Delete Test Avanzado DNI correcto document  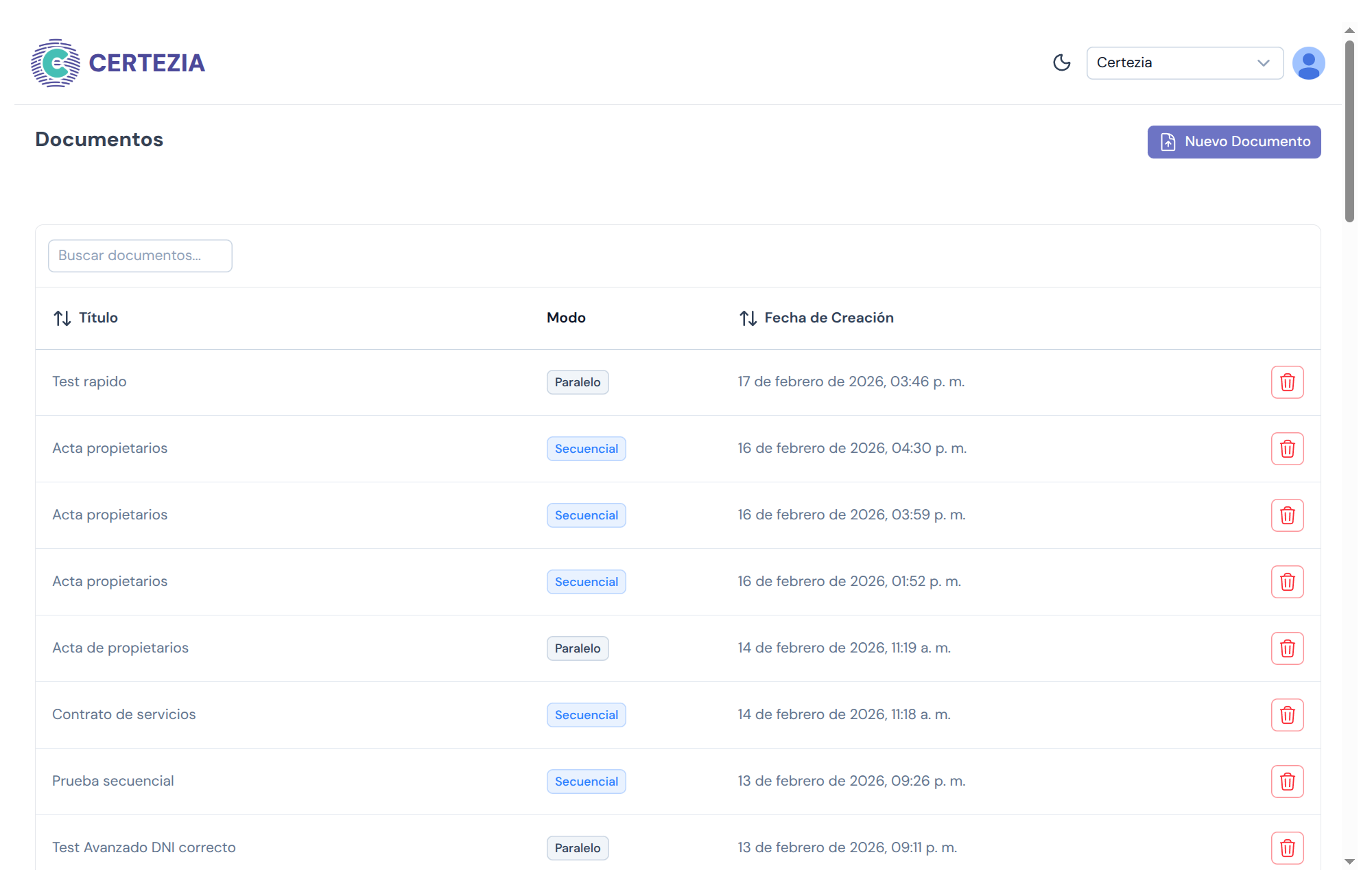tap(1287, 848)
